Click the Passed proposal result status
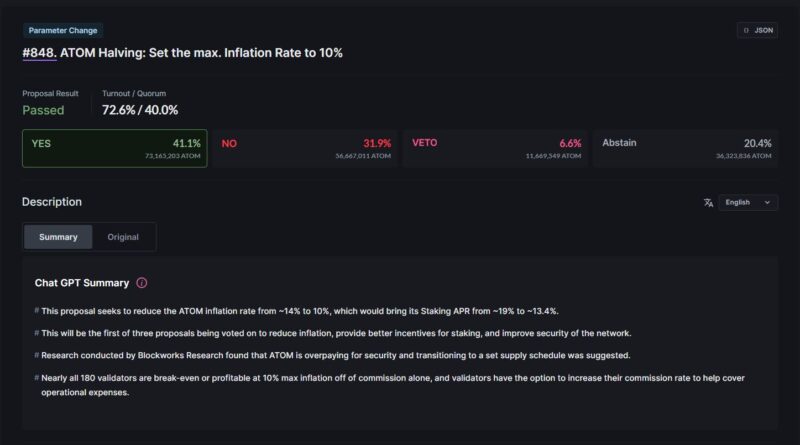Viewport: 800px width, 445px height. pyautogui.click(x=43, y=110)
